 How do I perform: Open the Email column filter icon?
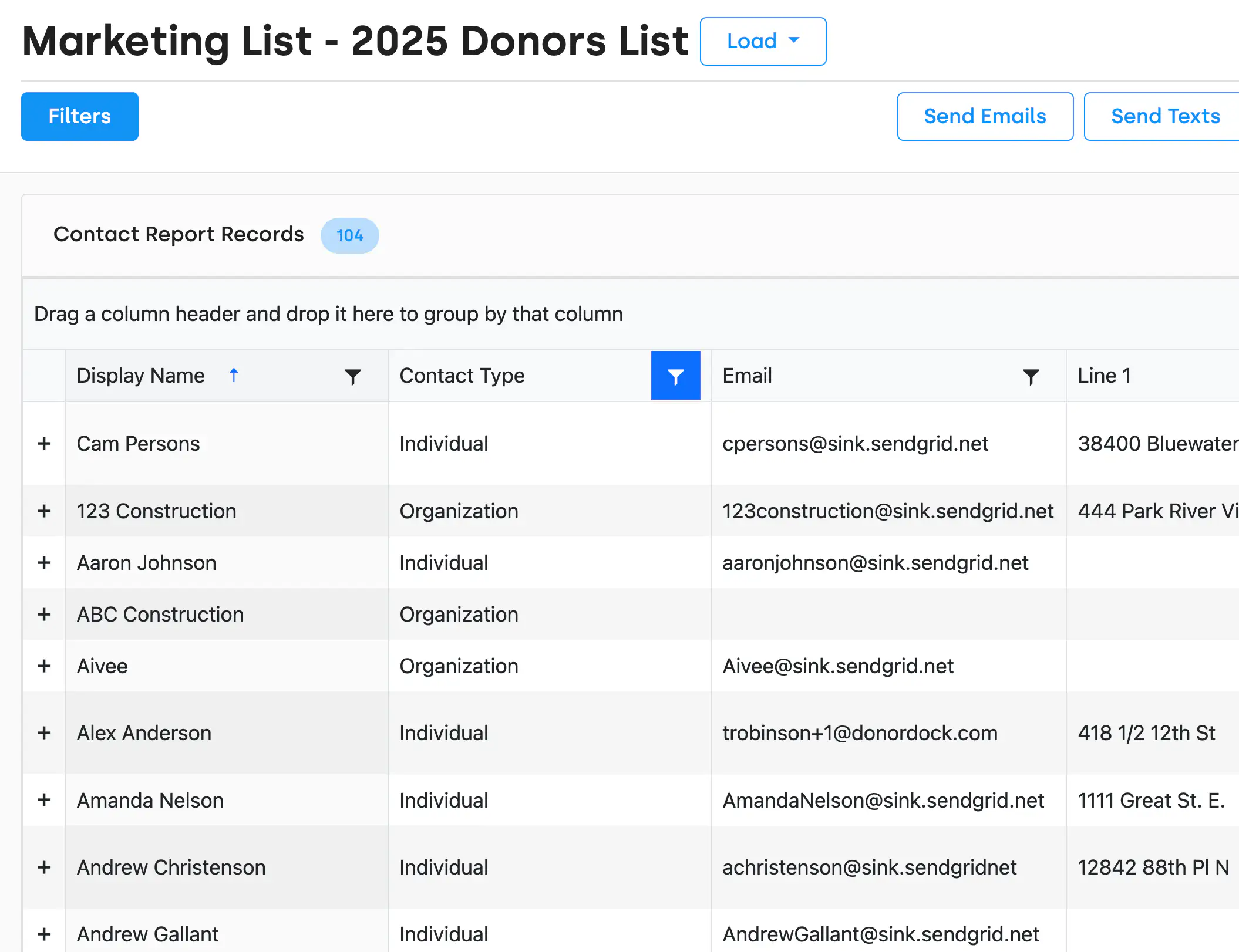click(1031, 376)
